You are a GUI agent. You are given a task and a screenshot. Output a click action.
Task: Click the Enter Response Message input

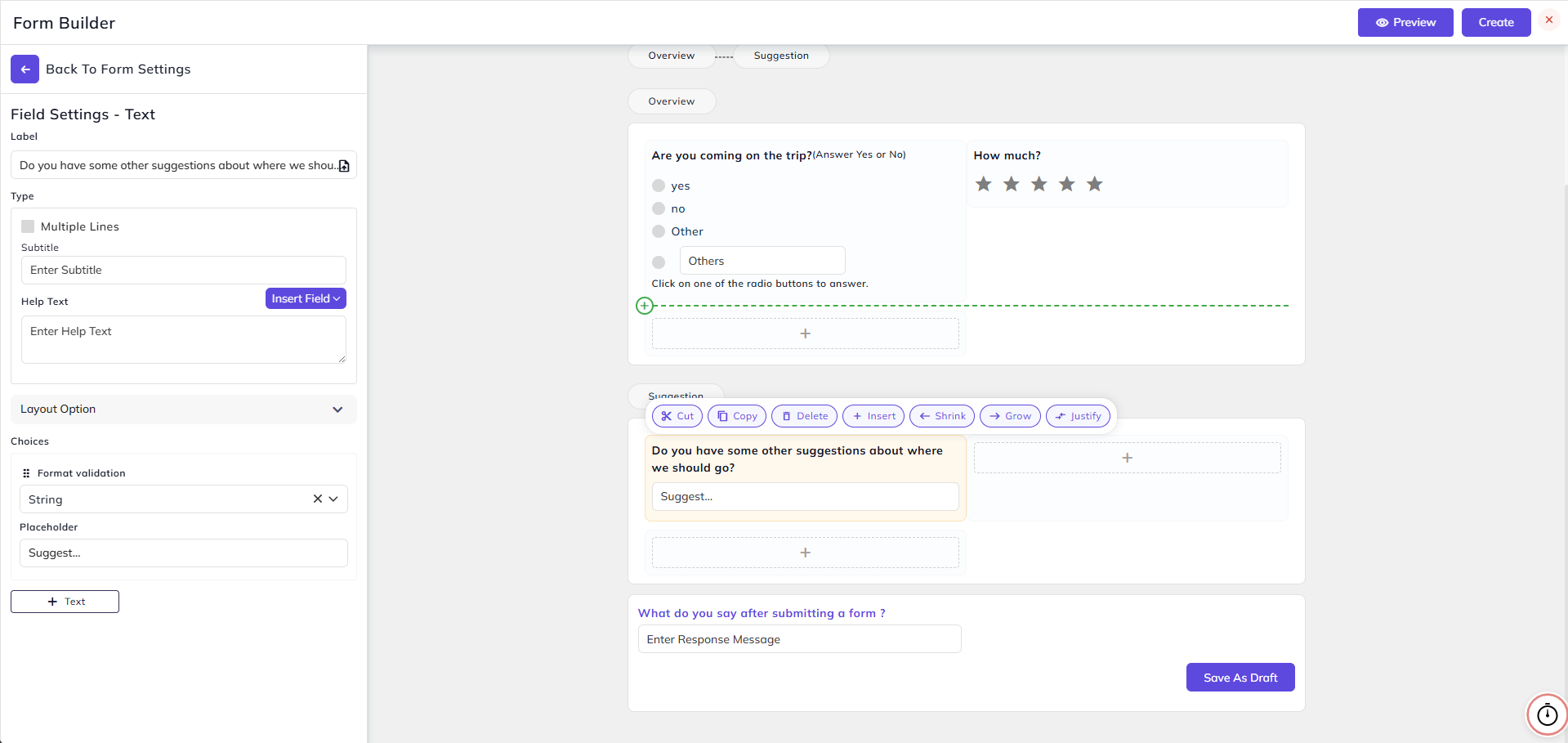pos(800,639)
